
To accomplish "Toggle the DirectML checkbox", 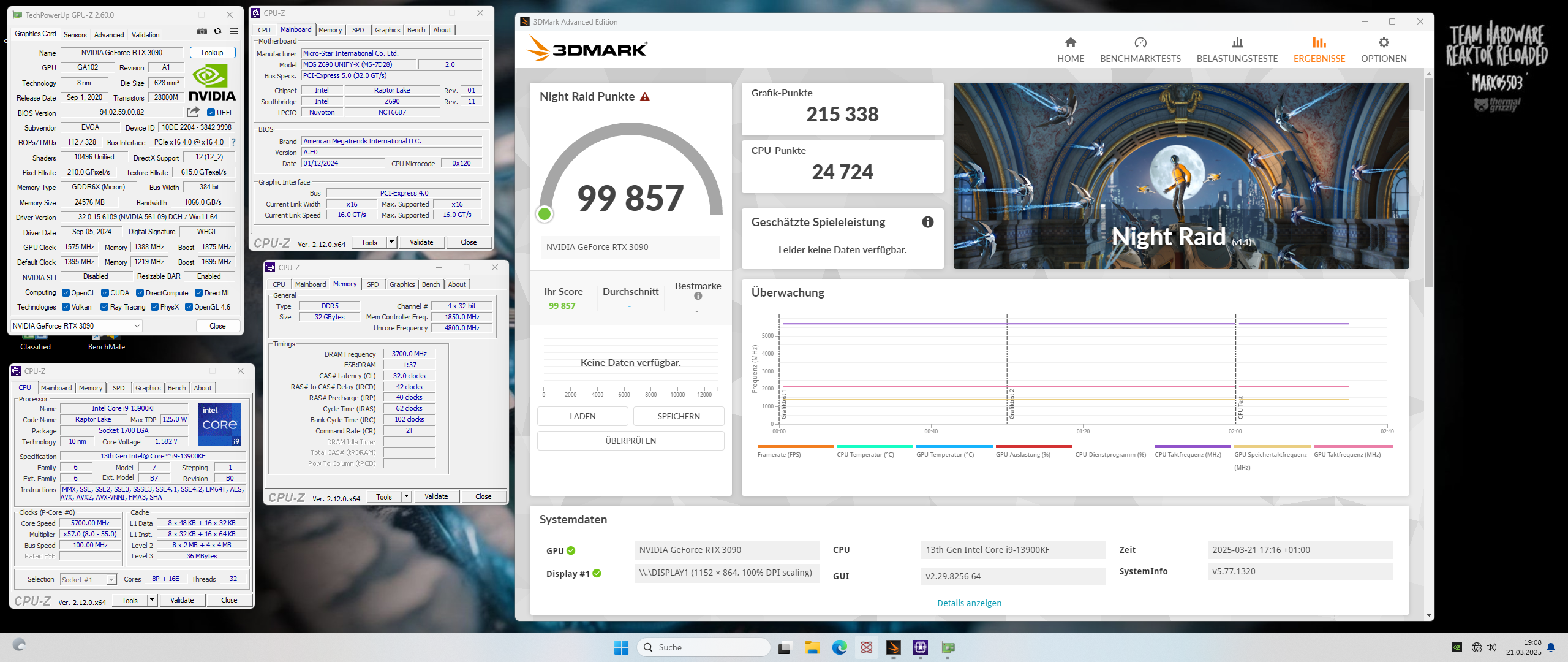I will click(199, 293).
